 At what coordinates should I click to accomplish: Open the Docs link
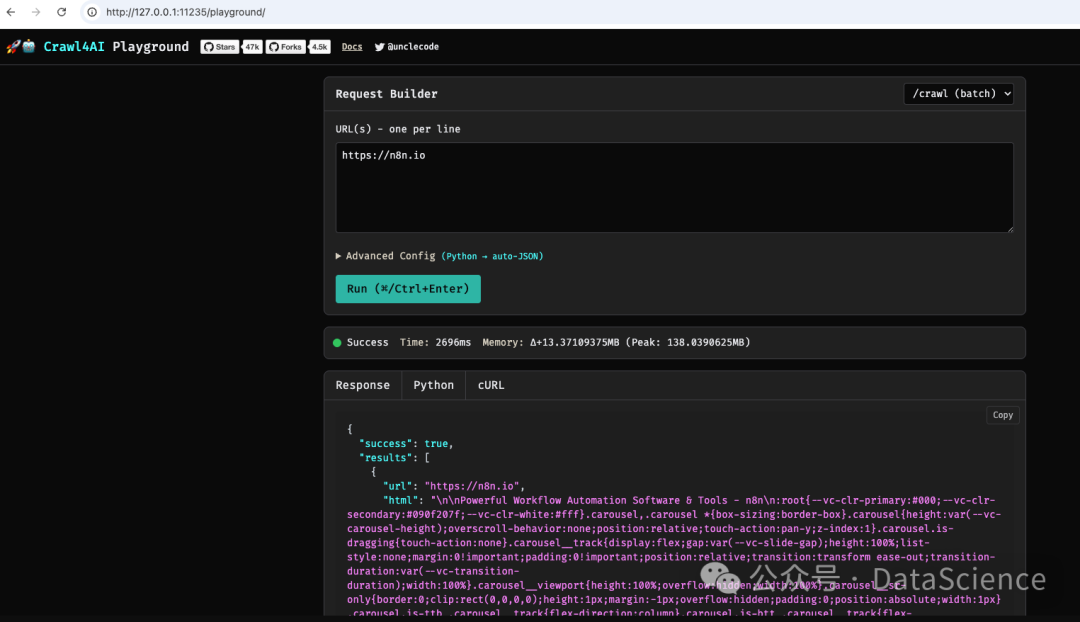(351, 46)
